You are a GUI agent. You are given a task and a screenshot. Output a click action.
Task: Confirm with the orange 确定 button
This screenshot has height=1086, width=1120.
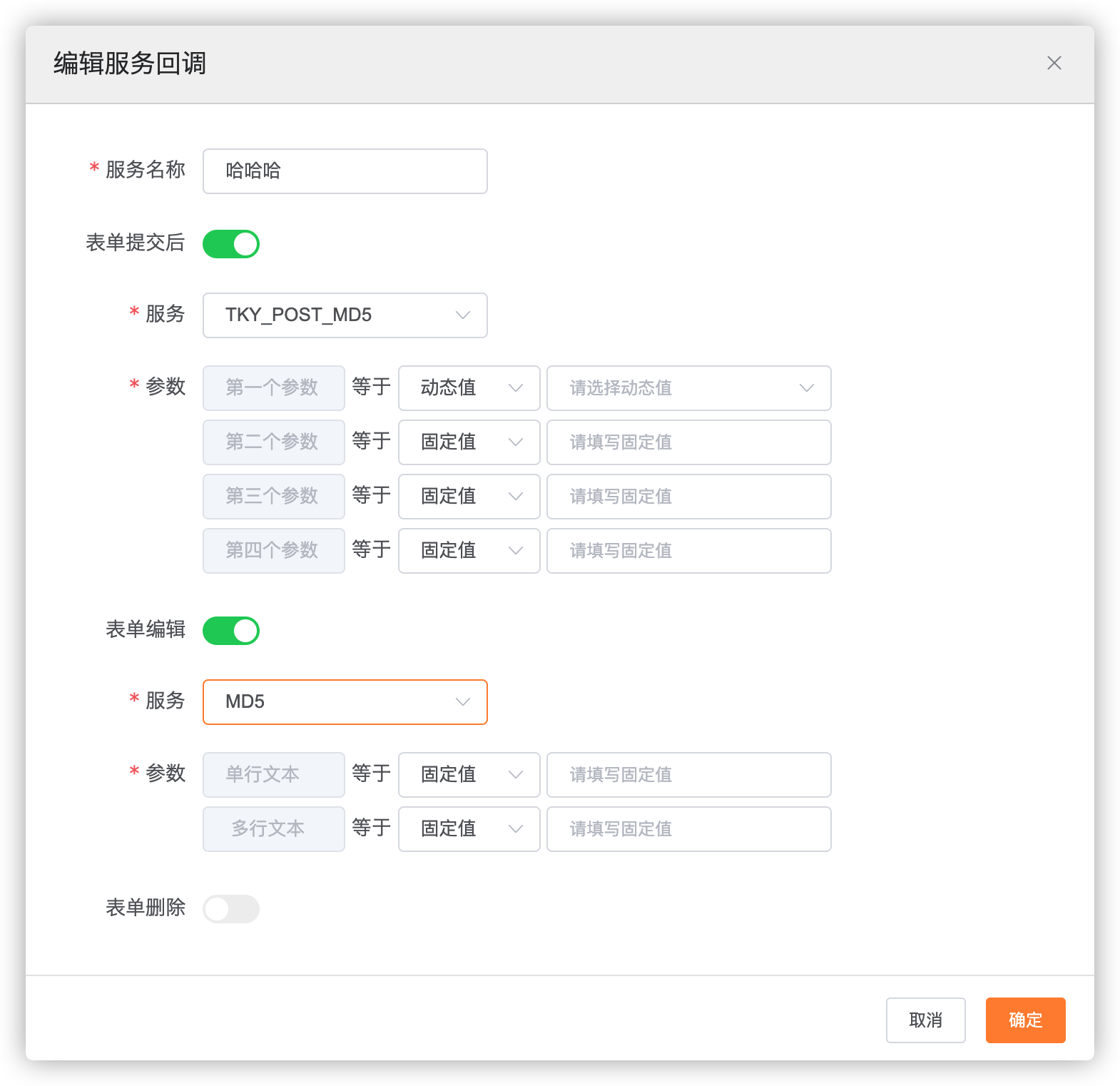[x=1025, y=1020]
